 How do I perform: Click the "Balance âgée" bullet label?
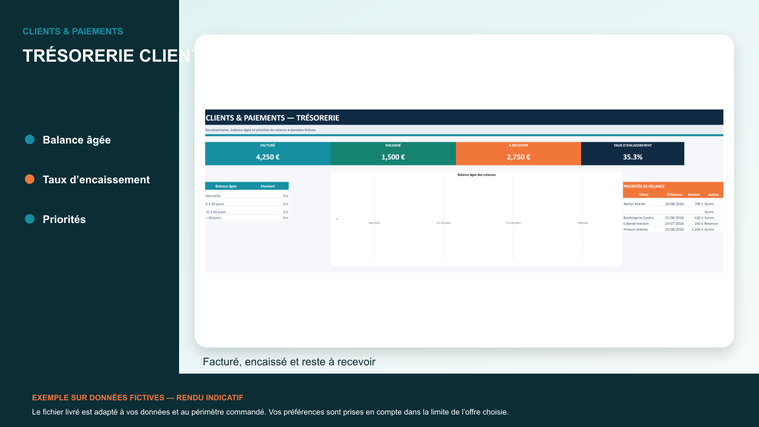point(76,140)
